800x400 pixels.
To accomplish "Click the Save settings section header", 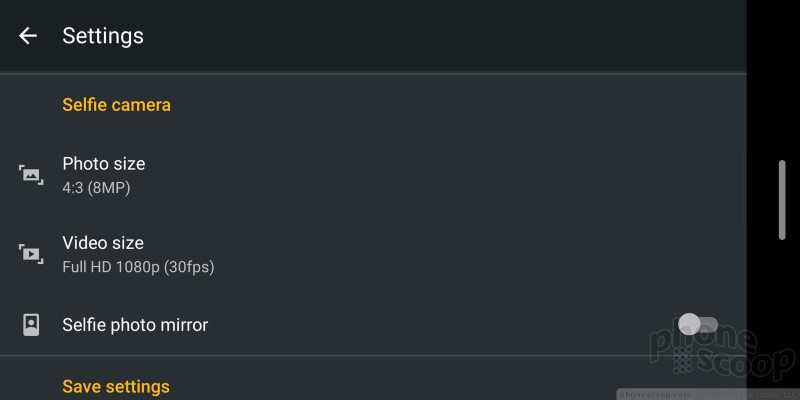I will [x=116, y=386].
